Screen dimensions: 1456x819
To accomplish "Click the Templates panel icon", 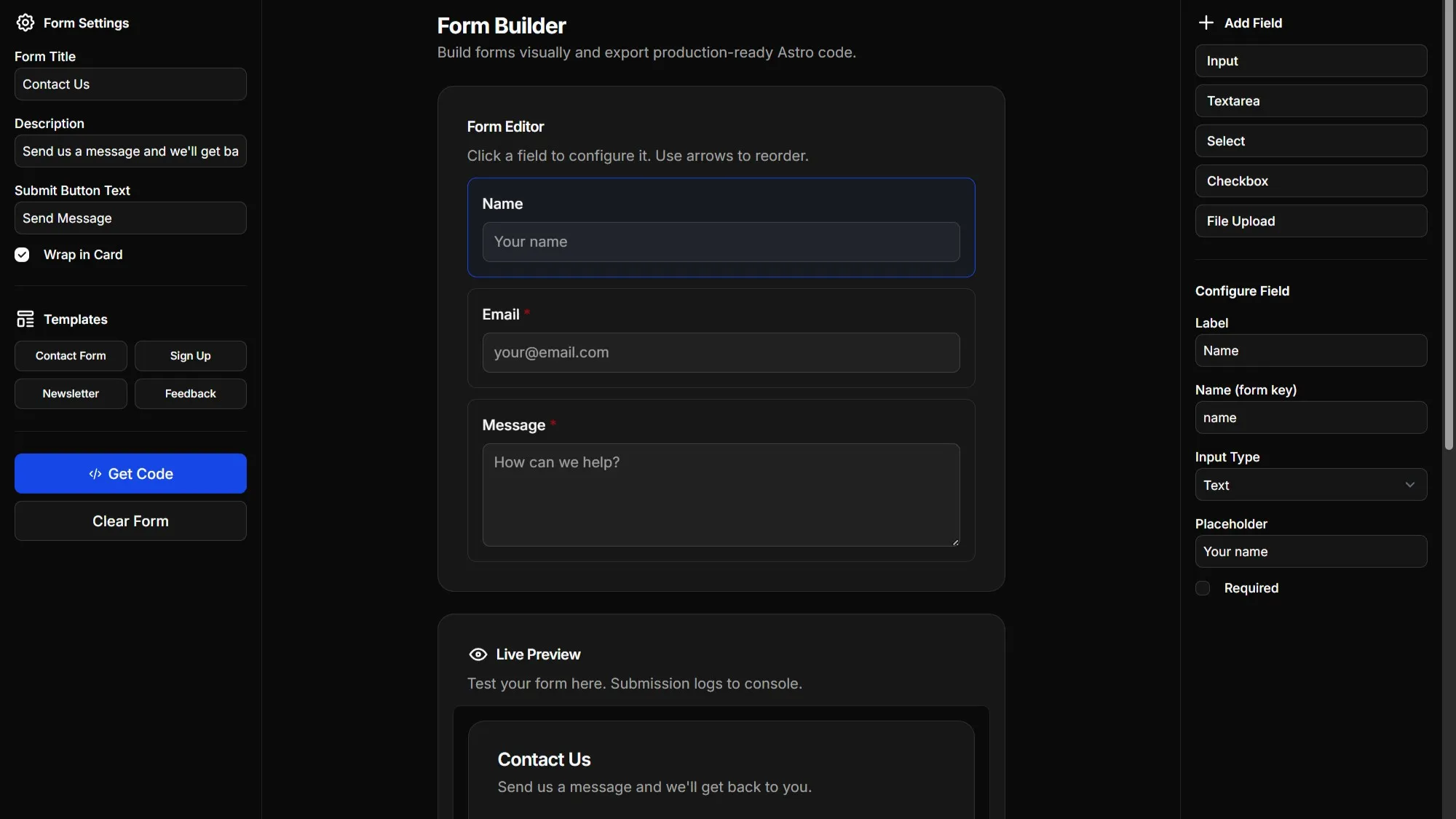I will click(x=25, y=319).
